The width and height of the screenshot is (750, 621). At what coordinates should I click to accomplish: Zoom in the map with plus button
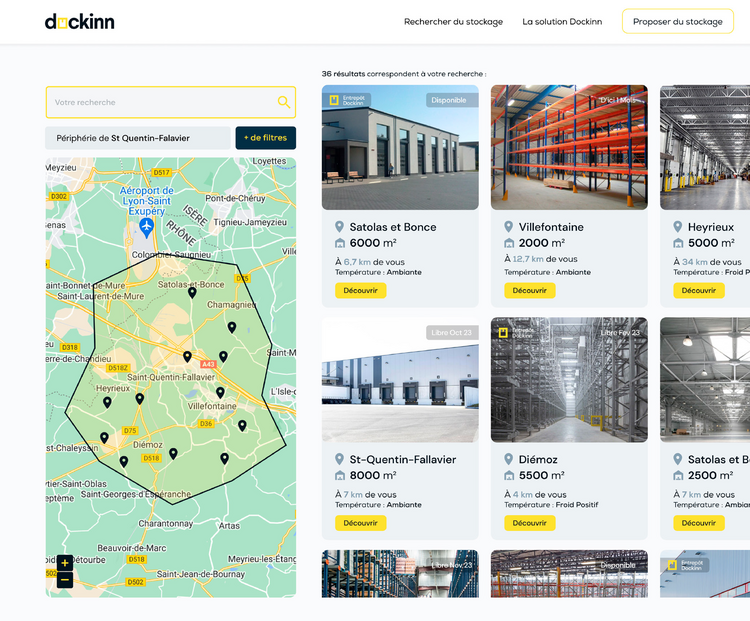point(65,563)
